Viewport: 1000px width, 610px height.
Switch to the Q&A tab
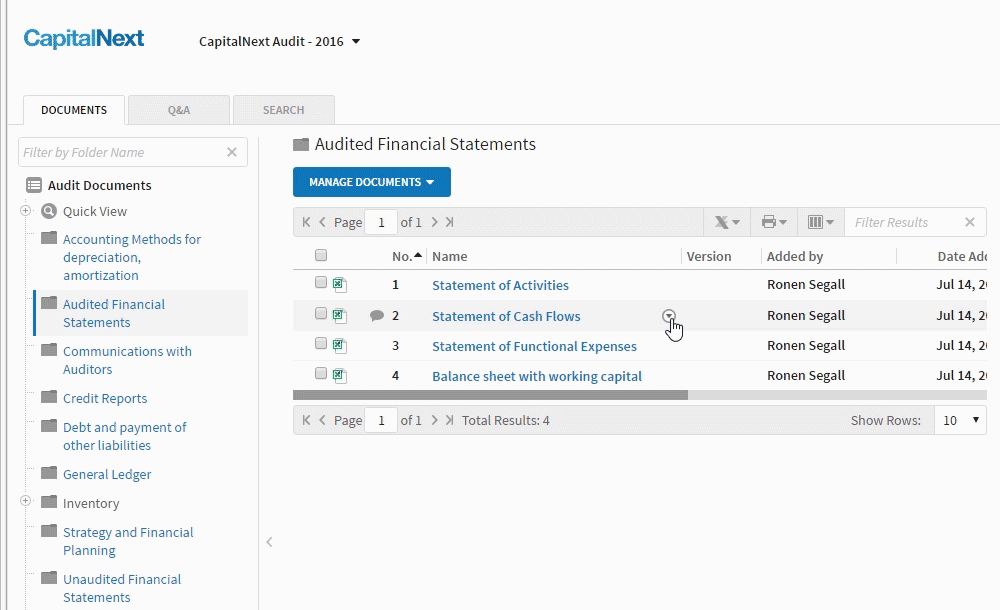[x=179, y=110]
